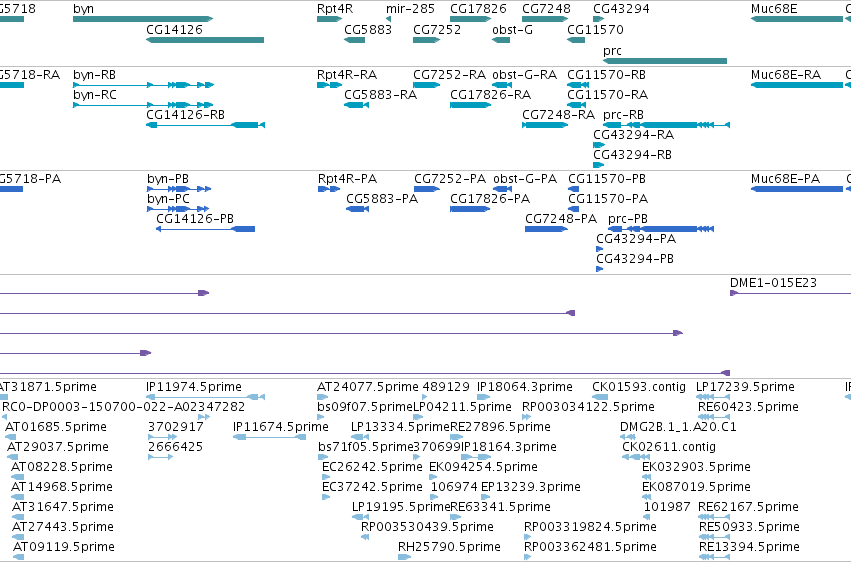This screenshot has height=562, width=851.
Task: Click the AT24077.5prime EST
Action: pos(322,397)
